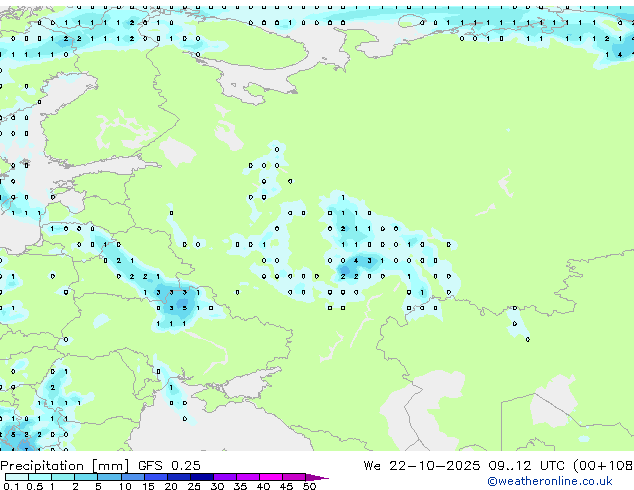The width and height of the screenshot is (634, 490).
Task: Click the '40' legend scale label
Action: (x=263, y=486)
